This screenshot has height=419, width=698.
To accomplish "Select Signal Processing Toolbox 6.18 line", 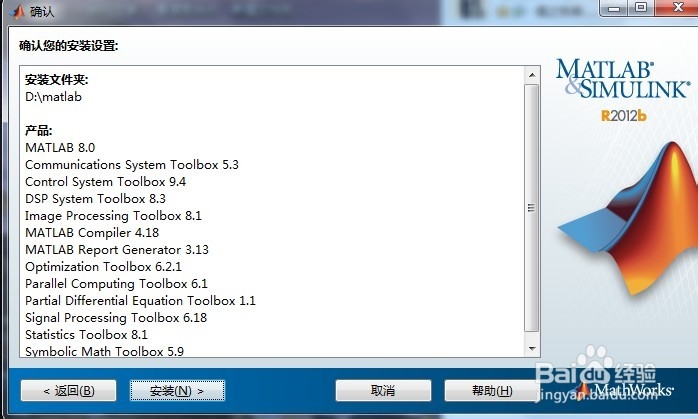I will tap(116, 317).
